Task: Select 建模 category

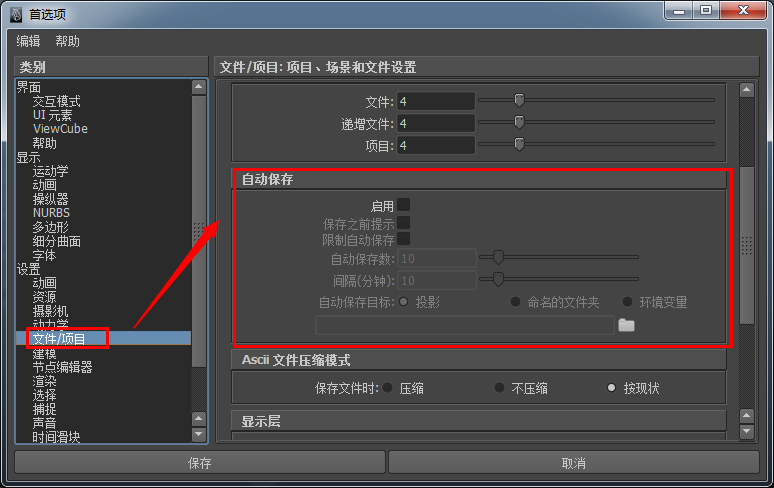Action: coord(44,353)
